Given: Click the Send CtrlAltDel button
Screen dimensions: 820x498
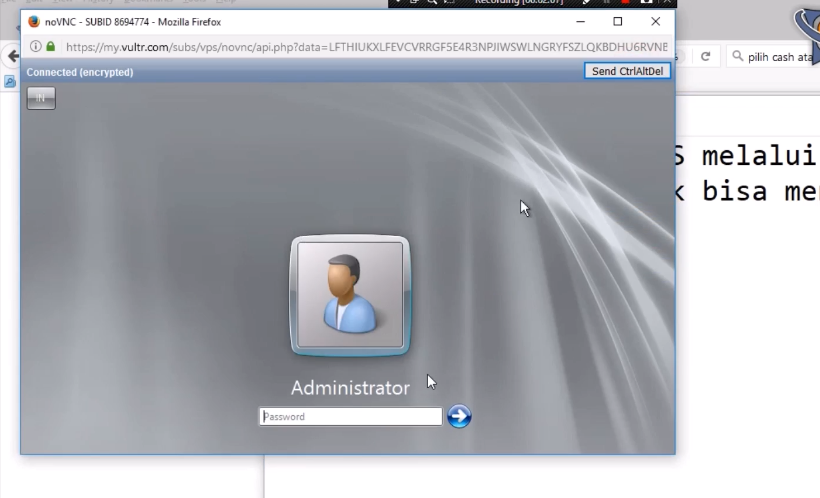Looking at the screenshot, I should pos(627,71).
